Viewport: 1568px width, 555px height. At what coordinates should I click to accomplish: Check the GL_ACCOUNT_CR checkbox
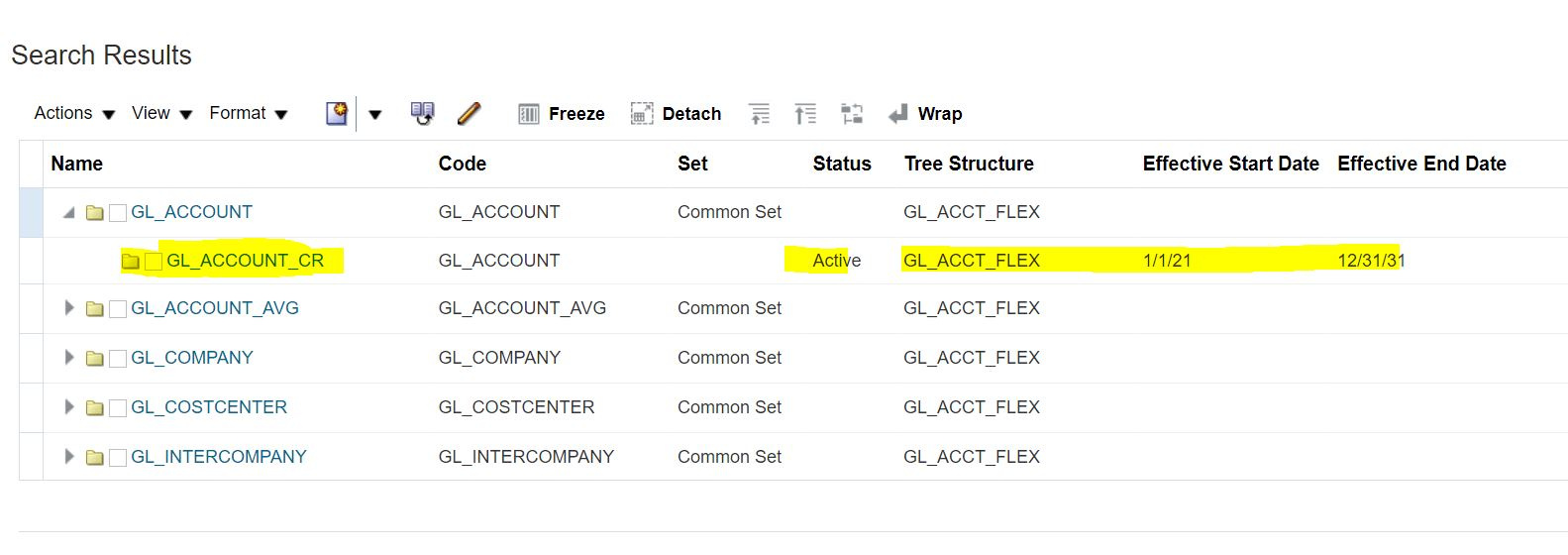coord(154,262)
